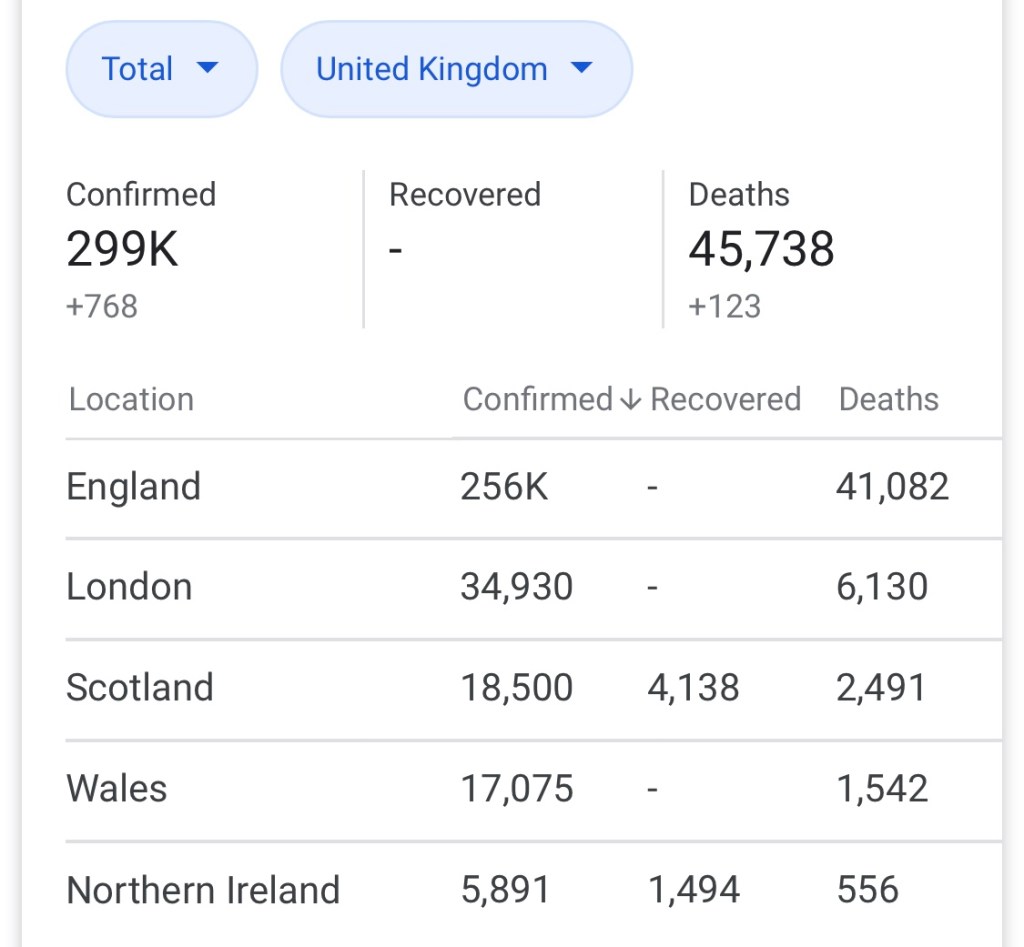Click the Recovered summary stat
1024x947 pixels.
click(465, 195)
